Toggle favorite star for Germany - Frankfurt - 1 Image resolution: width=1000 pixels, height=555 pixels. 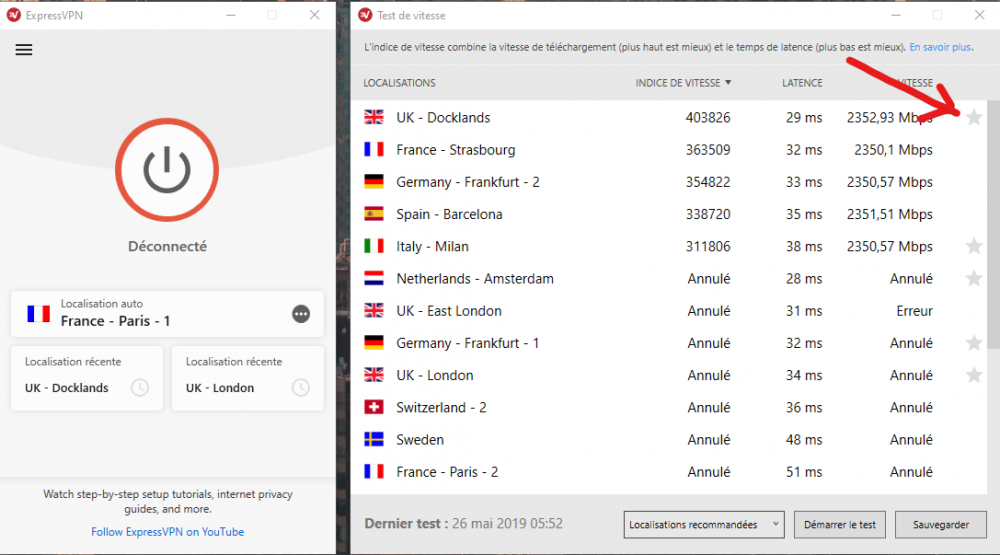pos(974,343)
